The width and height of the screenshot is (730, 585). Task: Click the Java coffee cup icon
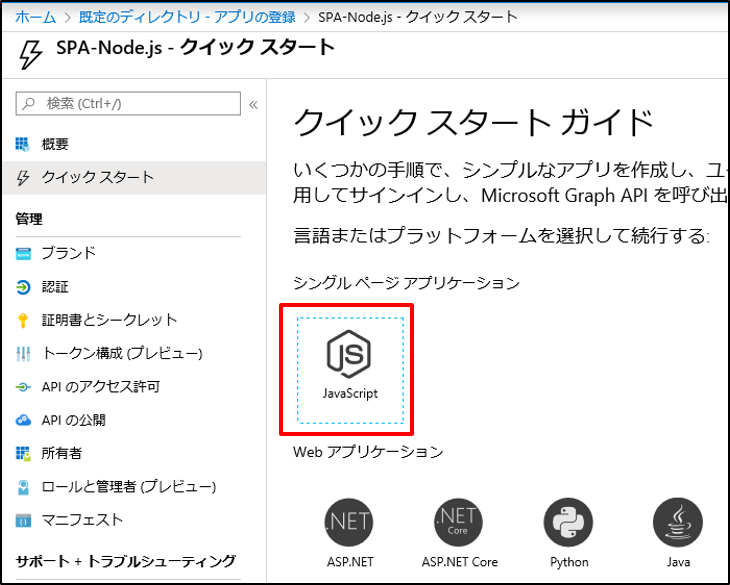[x=678, y=522]
